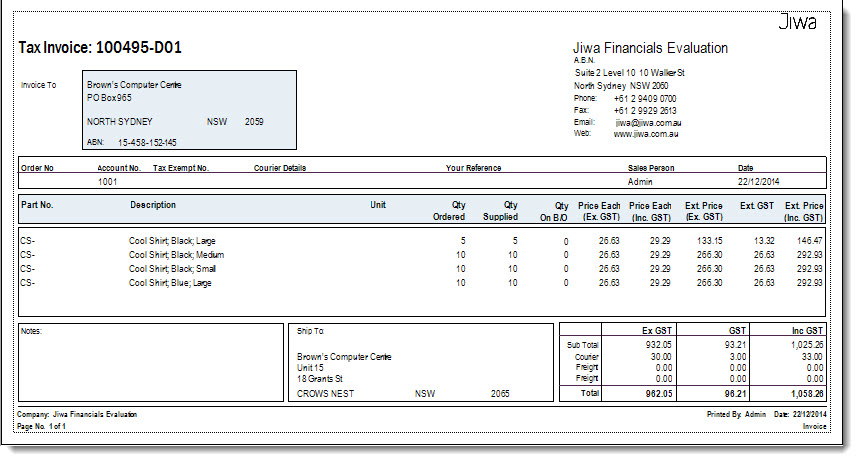This screenshot has width=858, height=461.
Task: Select the Brown's Computer Centre invoice-to name
Action: (x=134, y=85)
